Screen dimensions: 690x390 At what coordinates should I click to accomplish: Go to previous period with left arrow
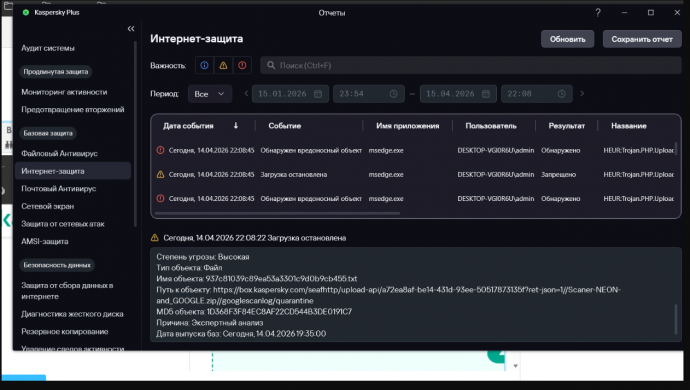246,93
